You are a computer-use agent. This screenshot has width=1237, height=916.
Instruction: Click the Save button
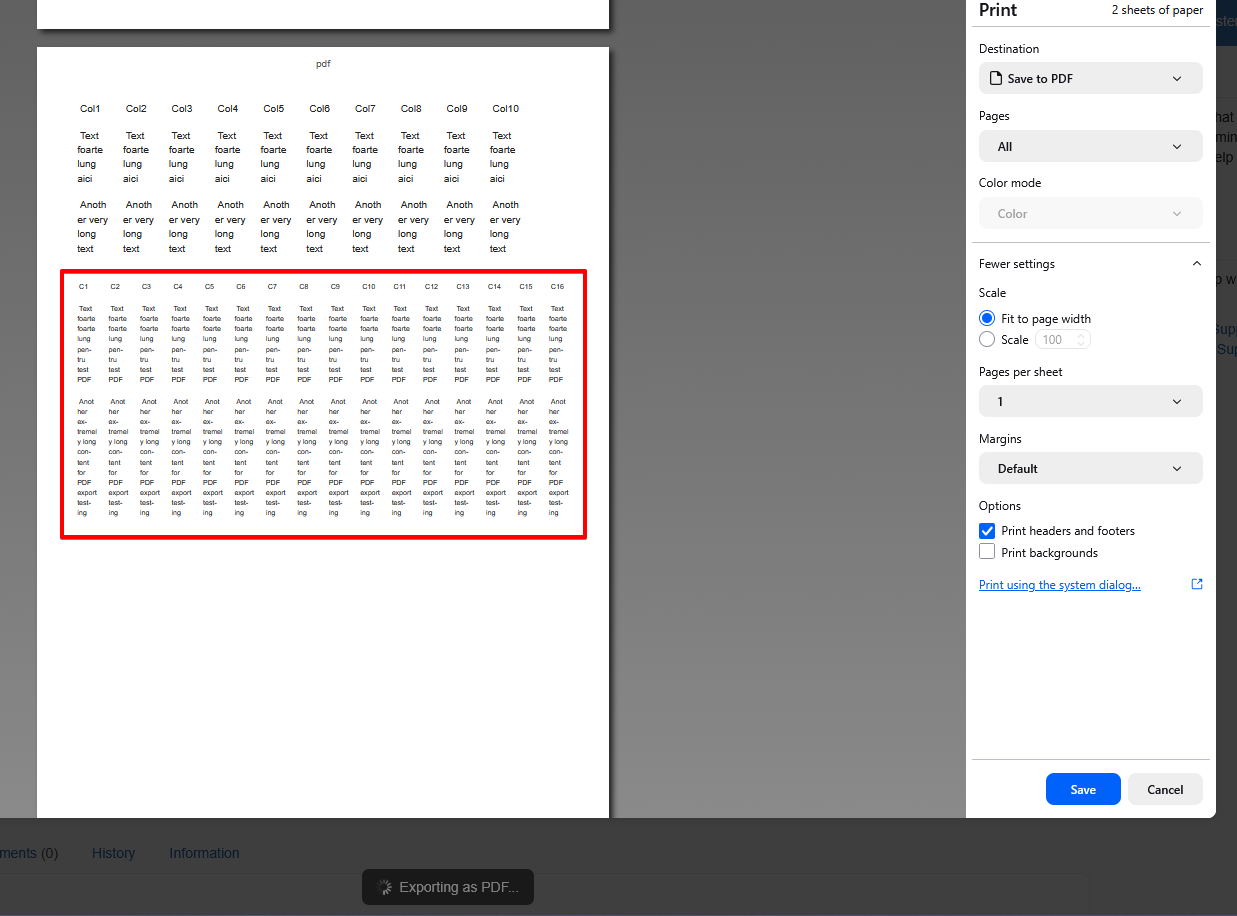click(1083, 789)
